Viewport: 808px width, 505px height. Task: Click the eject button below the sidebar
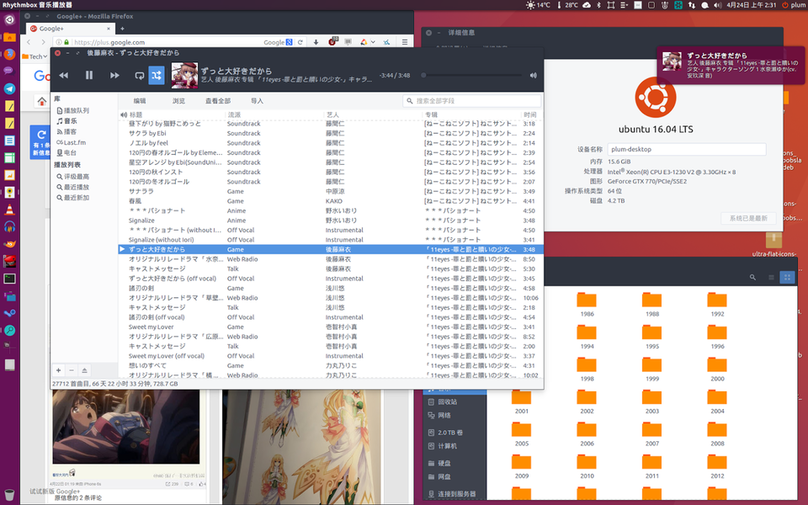click(x=85, y=370)
